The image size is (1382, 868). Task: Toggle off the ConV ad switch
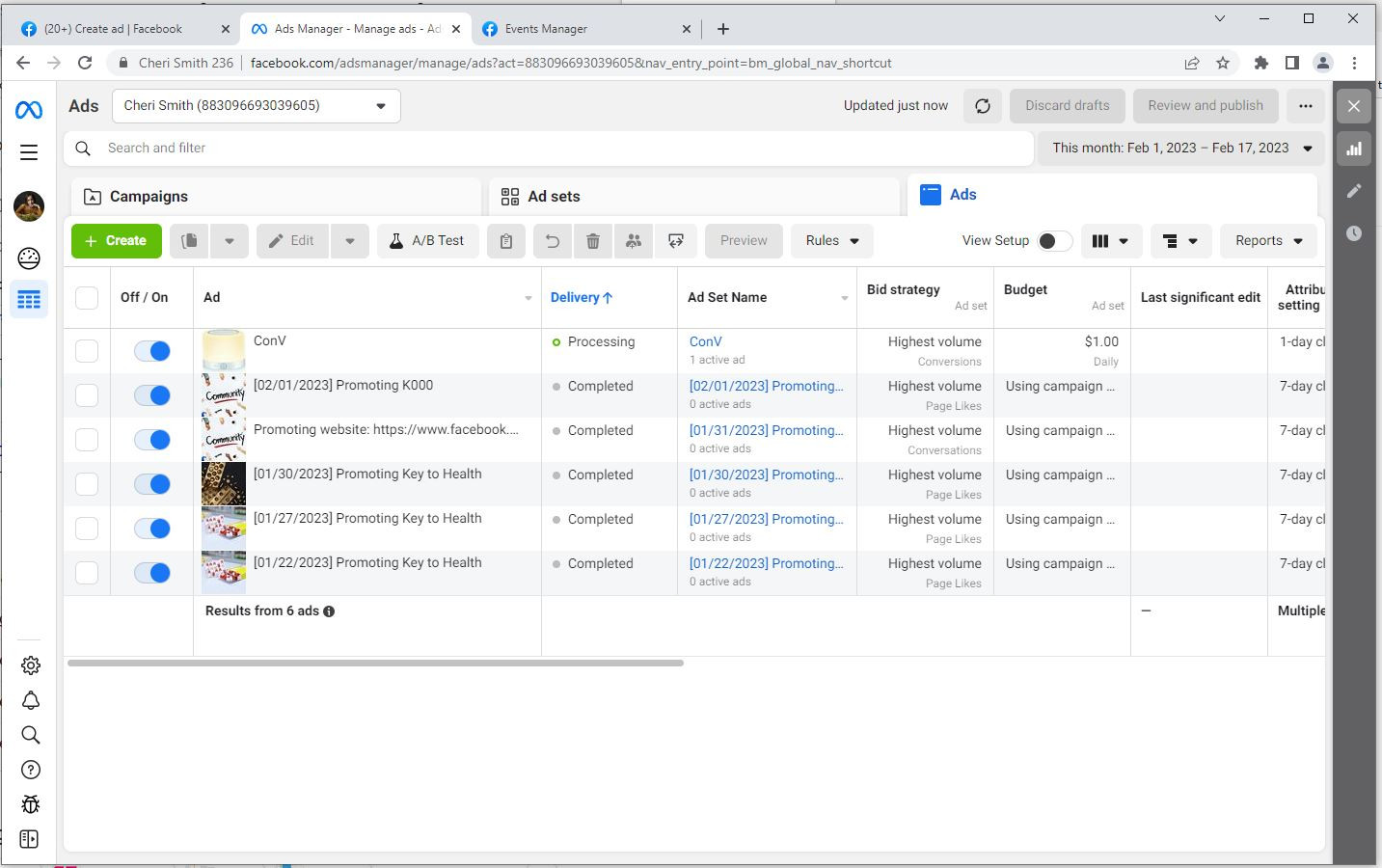point(152,351)
